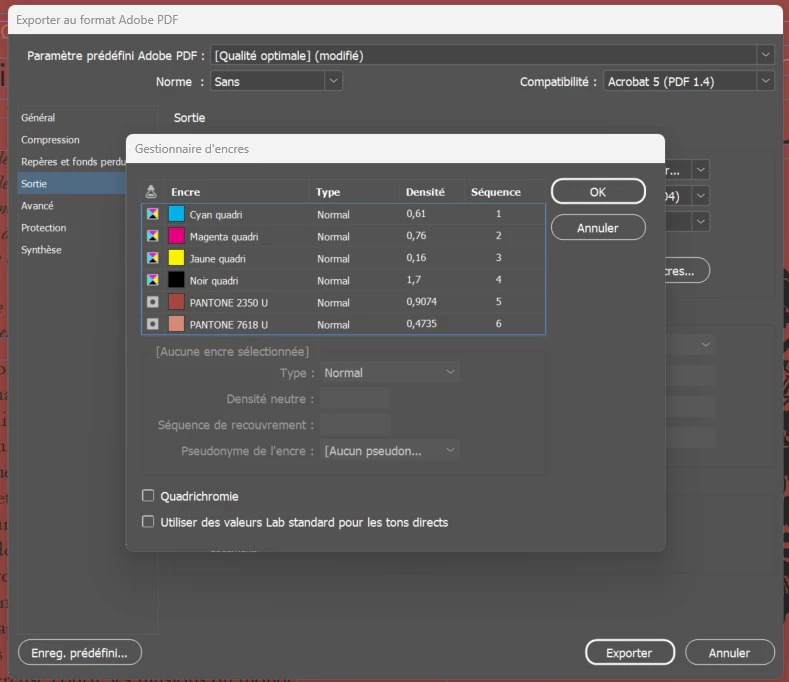Screen dimensions: 789x682
Task: Click density value 0,4735
Action: [x=422, y=324]
